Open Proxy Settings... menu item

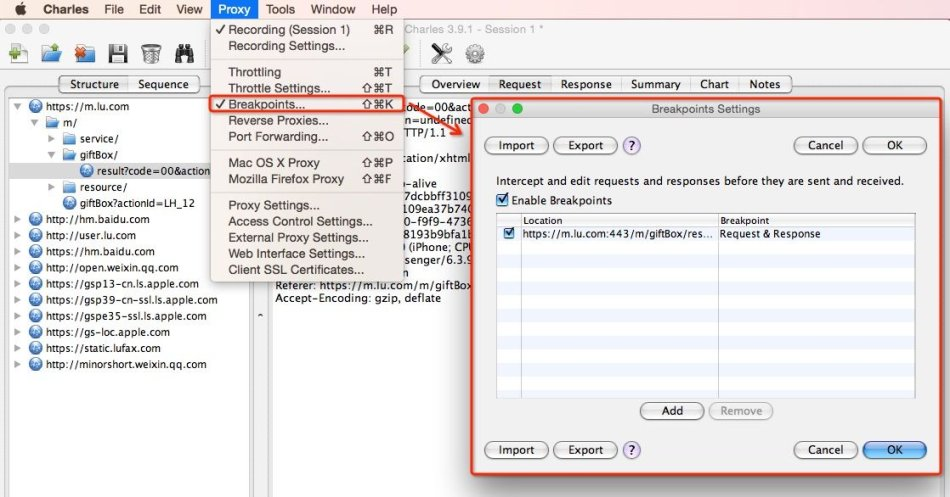pyautogui.click(x=308, y=205)
